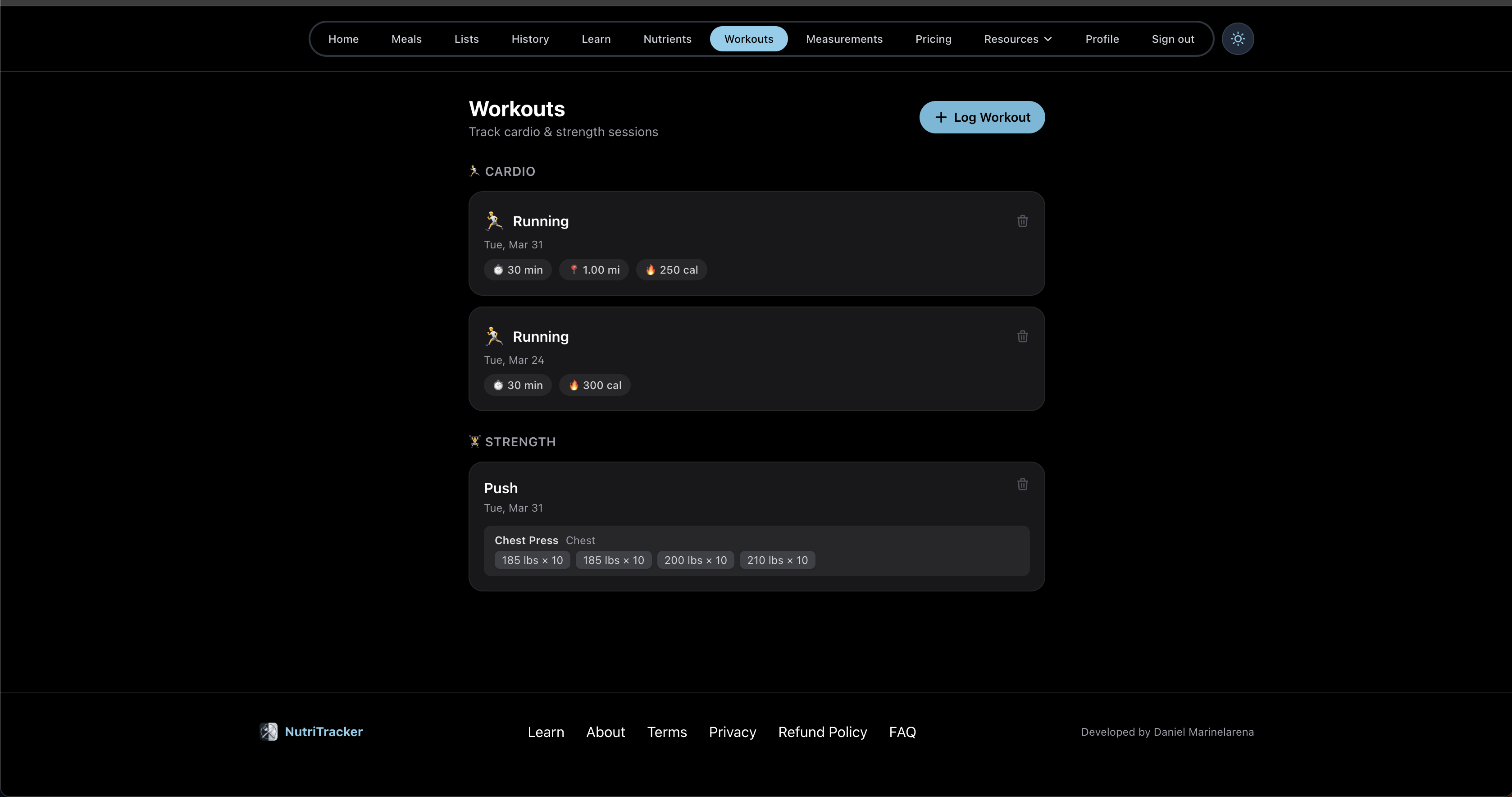
Task: Click the NutriTracker logo icon in the footer
Action: point(269,731)
